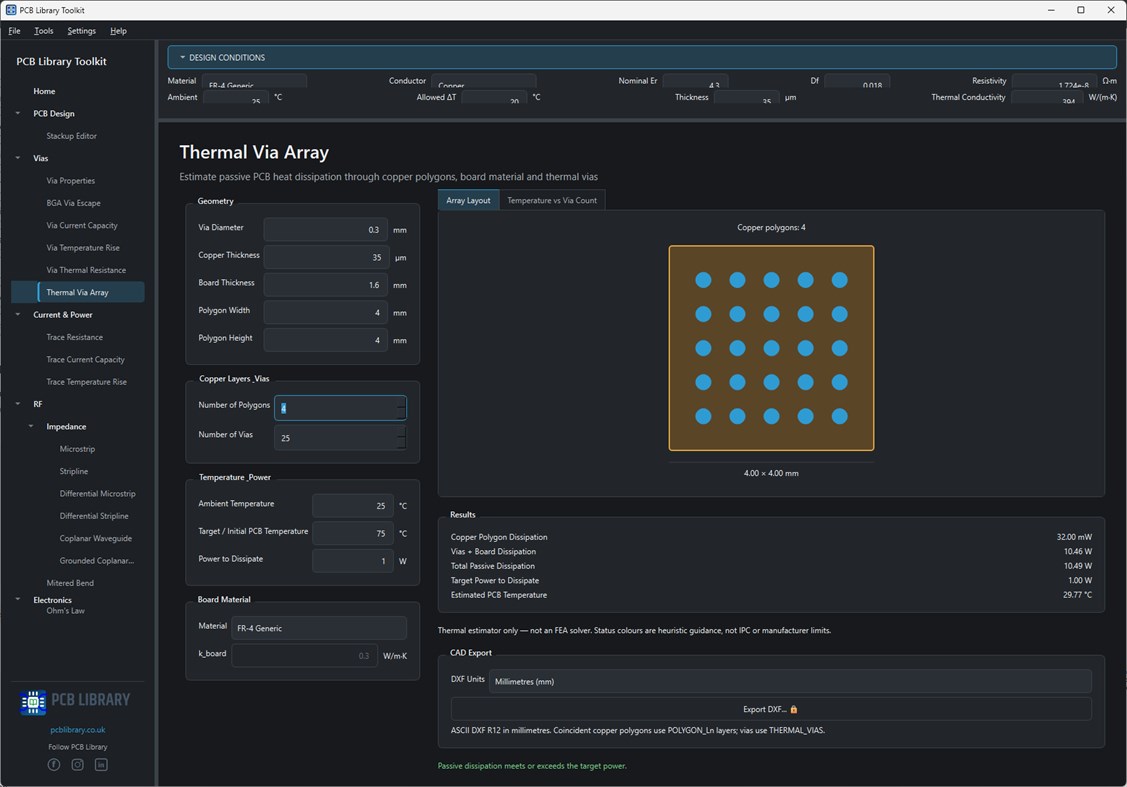Click the Target / Initial PCB Temperature field
This screenshot has height=787, width=1127.
pos(353,533)
